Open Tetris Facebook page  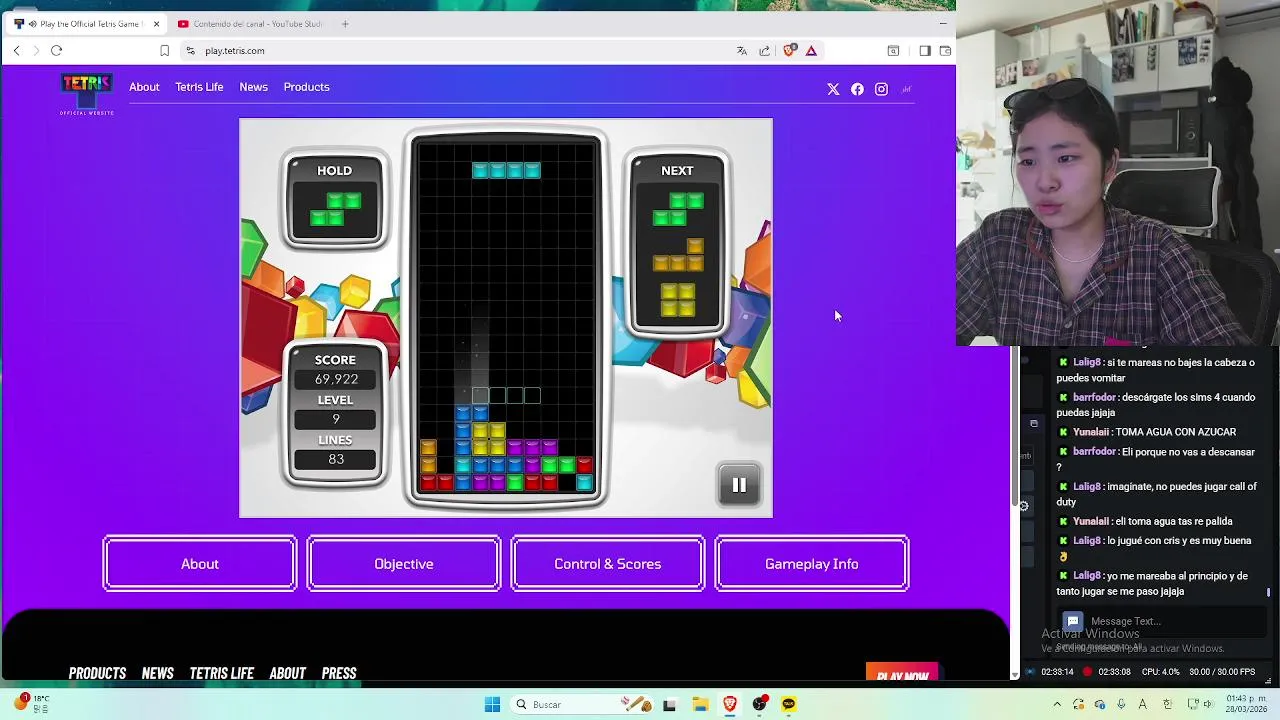(x=857, y=89)
